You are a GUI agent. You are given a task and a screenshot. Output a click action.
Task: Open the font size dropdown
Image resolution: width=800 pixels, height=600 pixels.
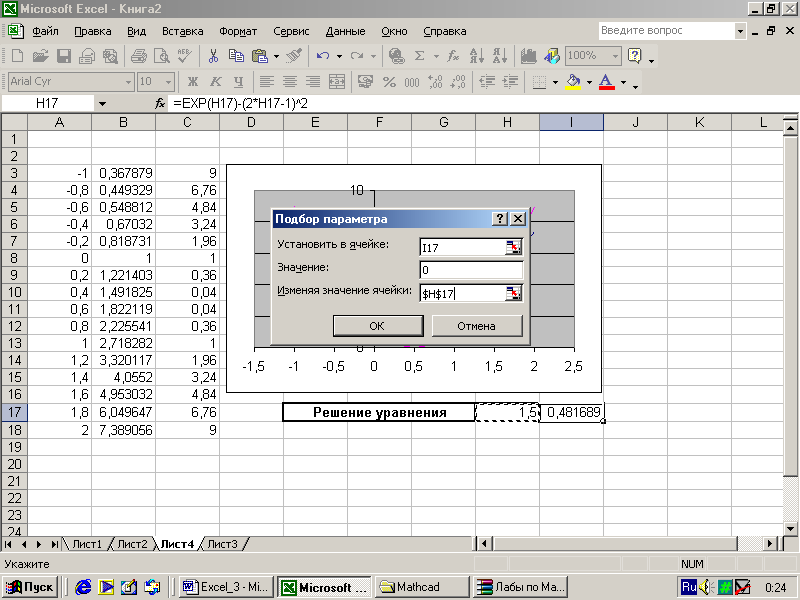[x=169, y=82]
